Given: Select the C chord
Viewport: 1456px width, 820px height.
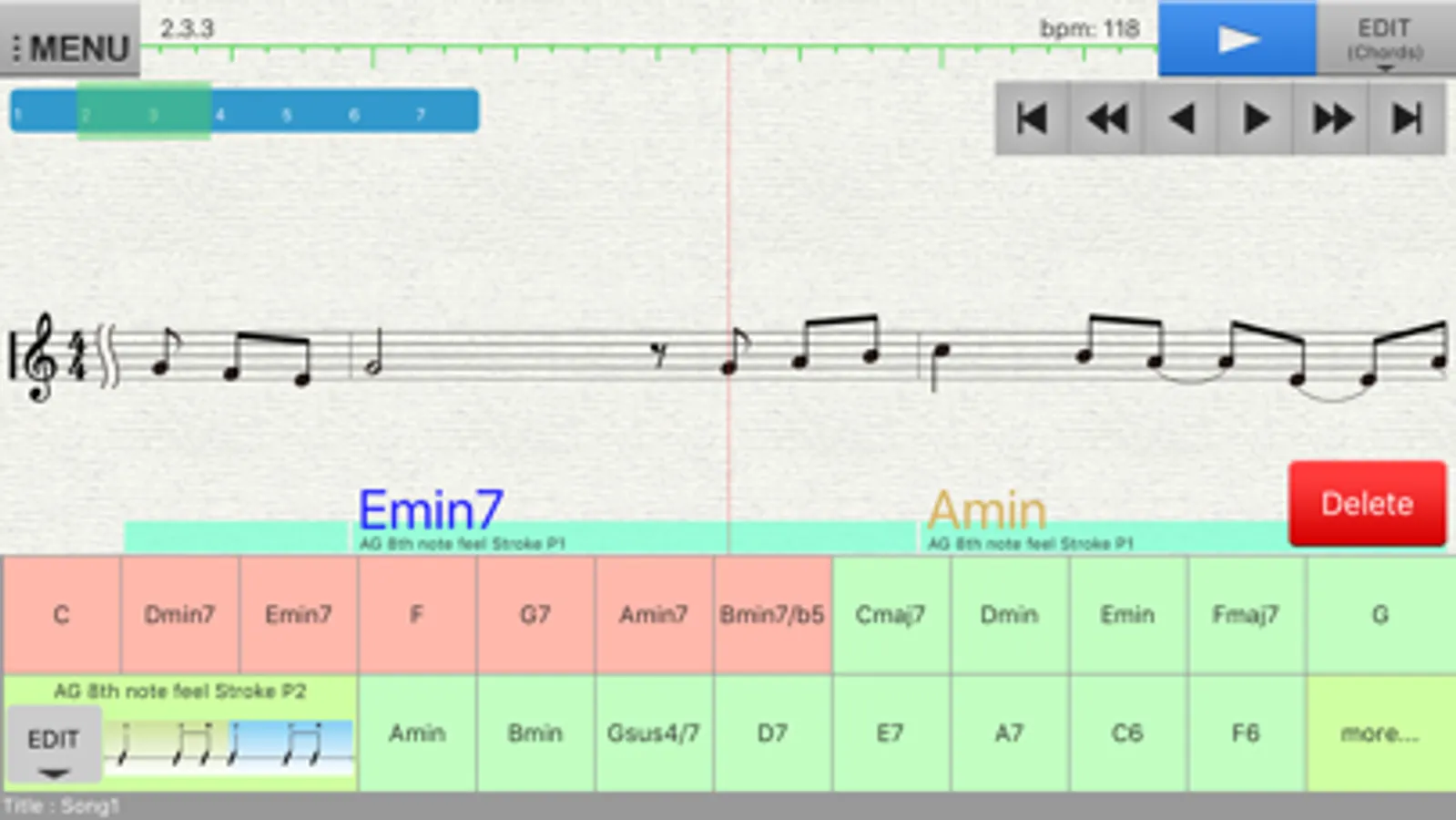Looking at the screenshot, I should [61, 615].
